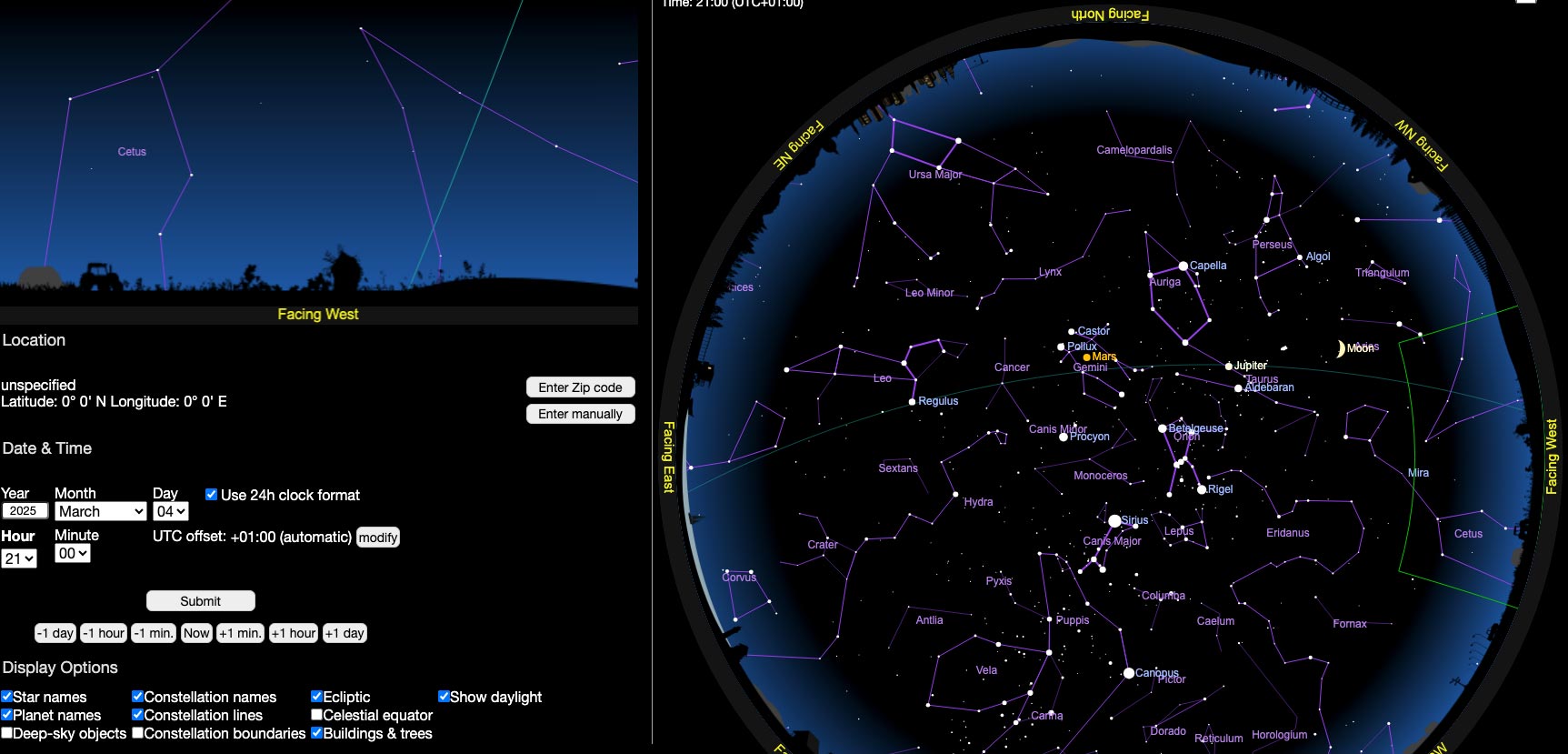This screenshot has width=1568, height=754.
Task: Expand the Day dropdown
Action: tap(170, 511)
